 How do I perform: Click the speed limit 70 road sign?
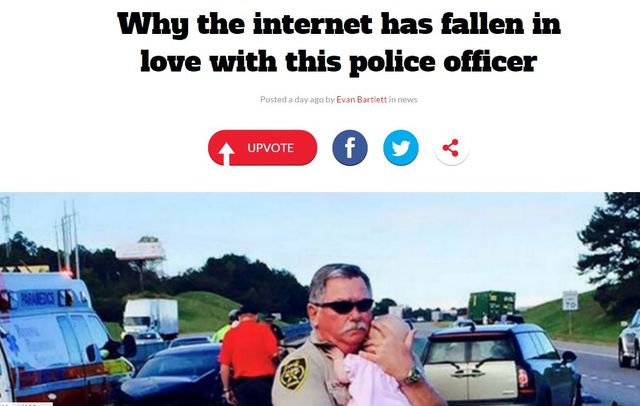pos(570,301)
